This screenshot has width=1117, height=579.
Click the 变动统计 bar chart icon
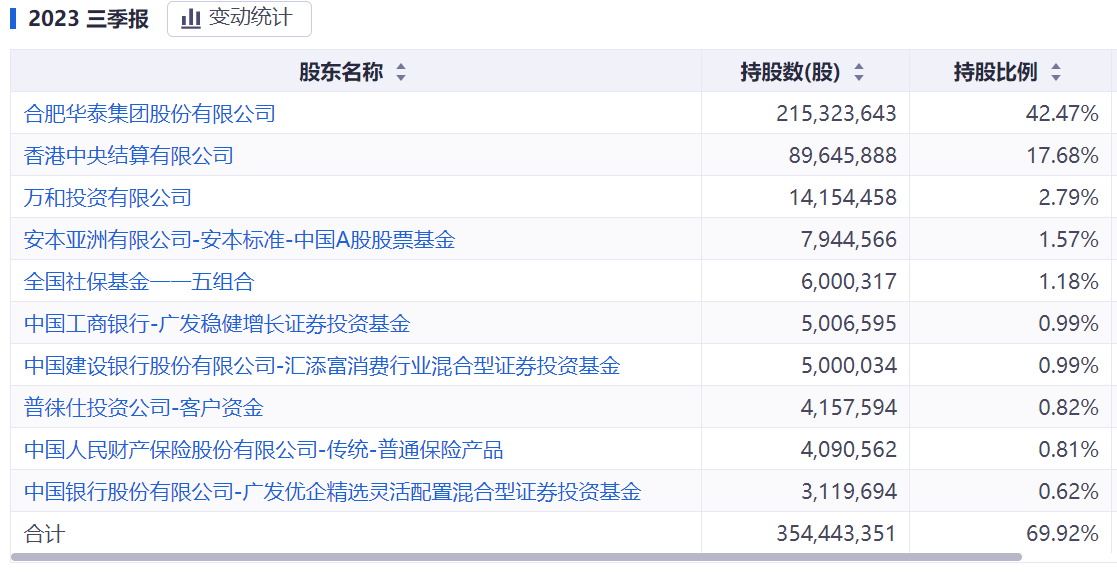click(190, 19)
